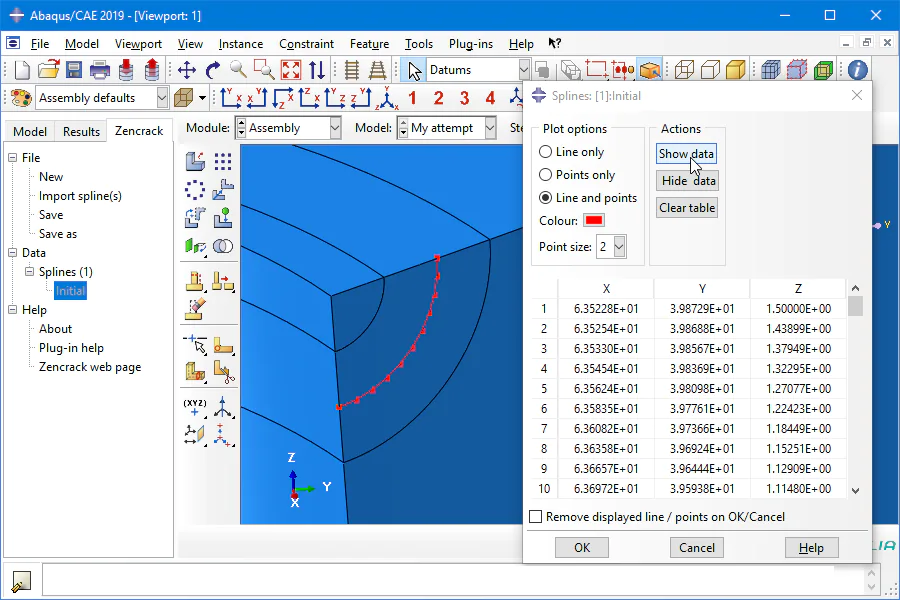Open the Assembly defaults dropdown

click(162, 98)
